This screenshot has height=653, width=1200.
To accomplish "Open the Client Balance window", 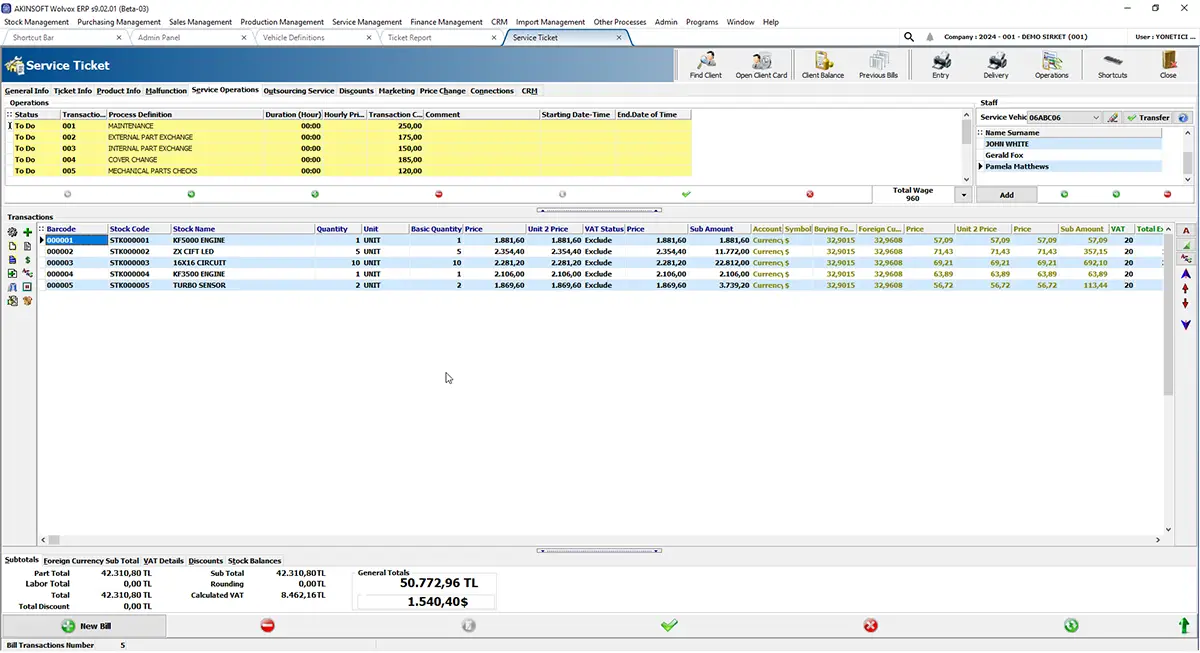I will click(823, 65).
